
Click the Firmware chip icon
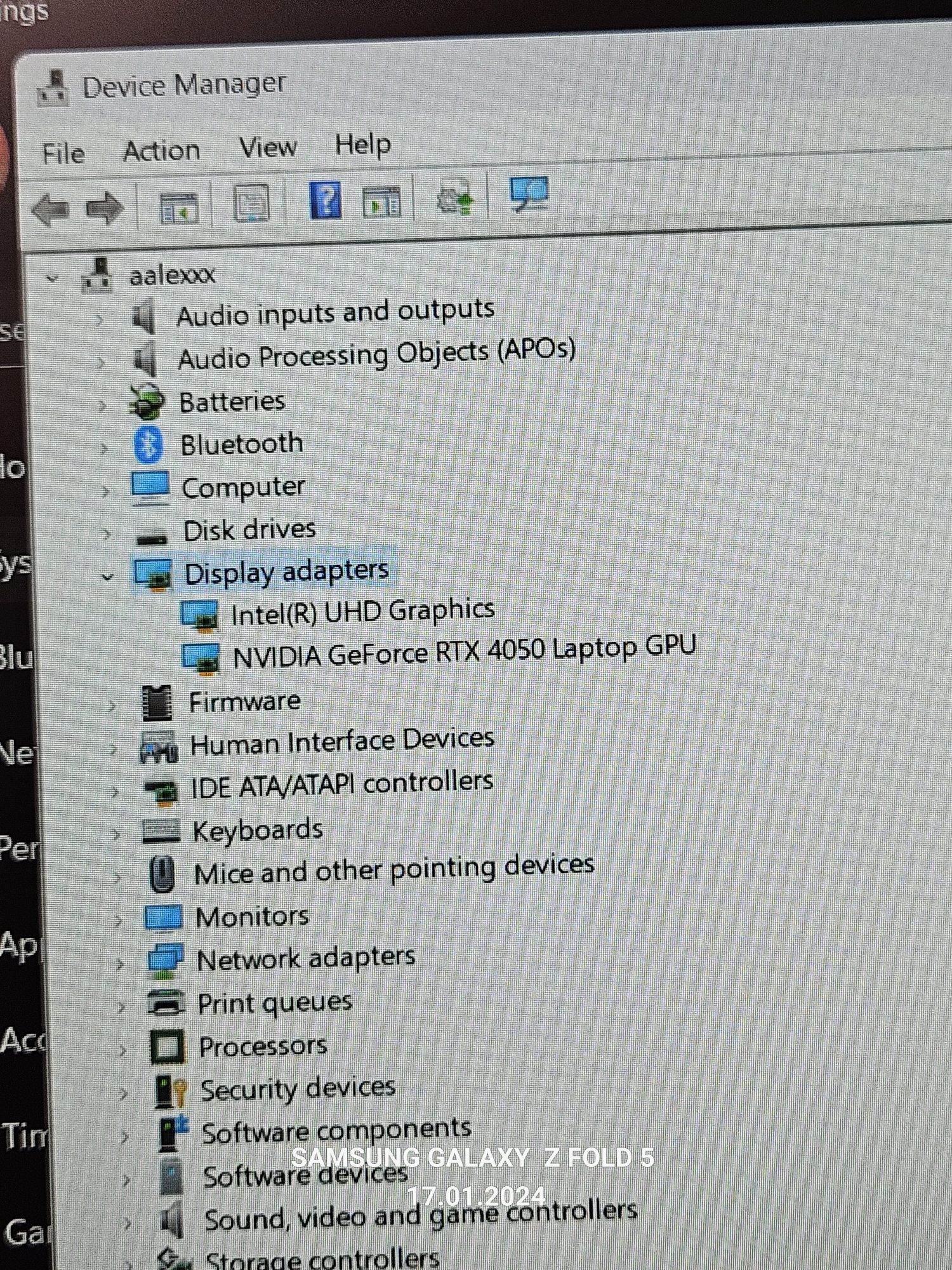[156, 703]
